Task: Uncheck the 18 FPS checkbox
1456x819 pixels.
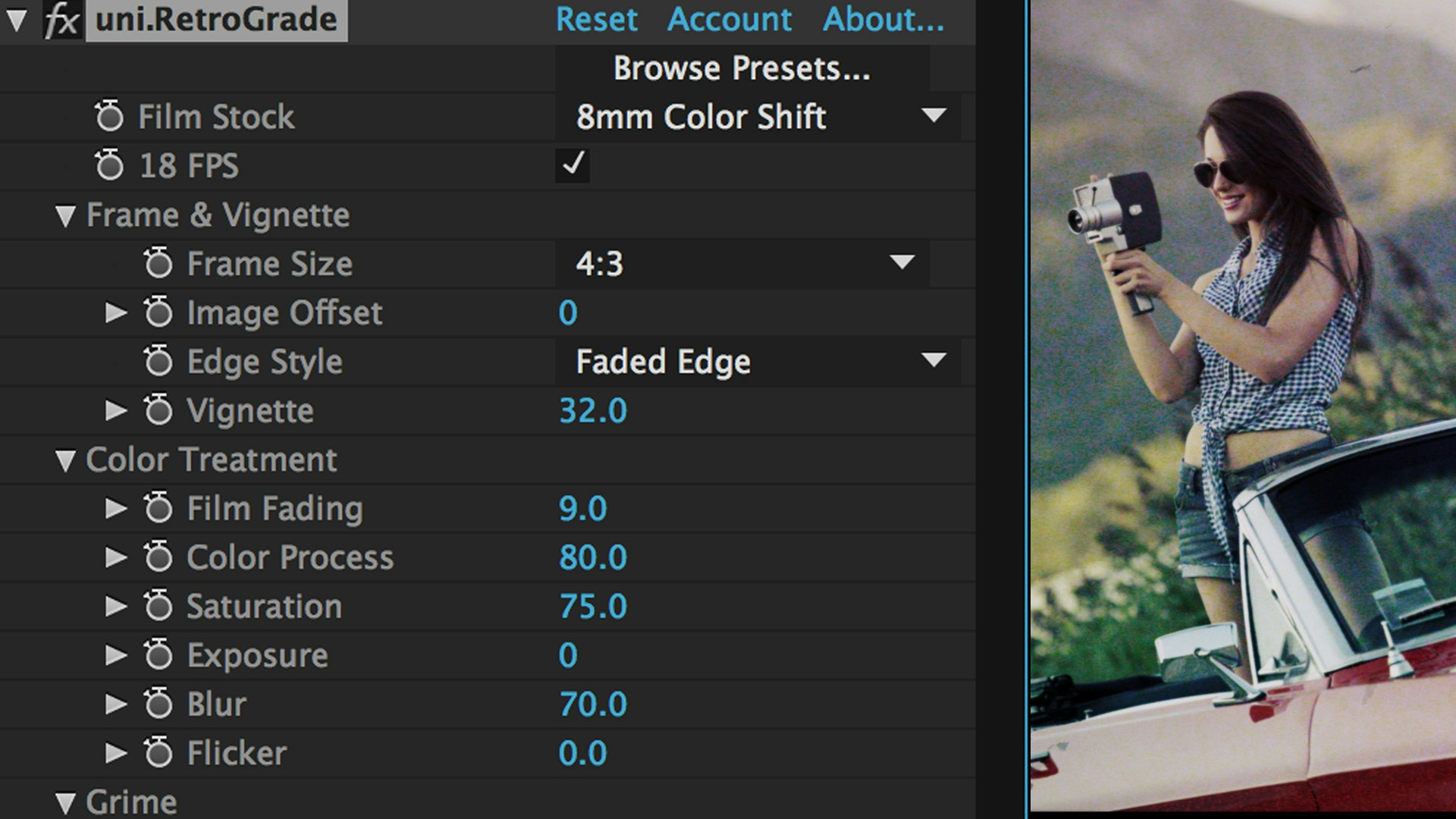Action: tap(573, 165)
